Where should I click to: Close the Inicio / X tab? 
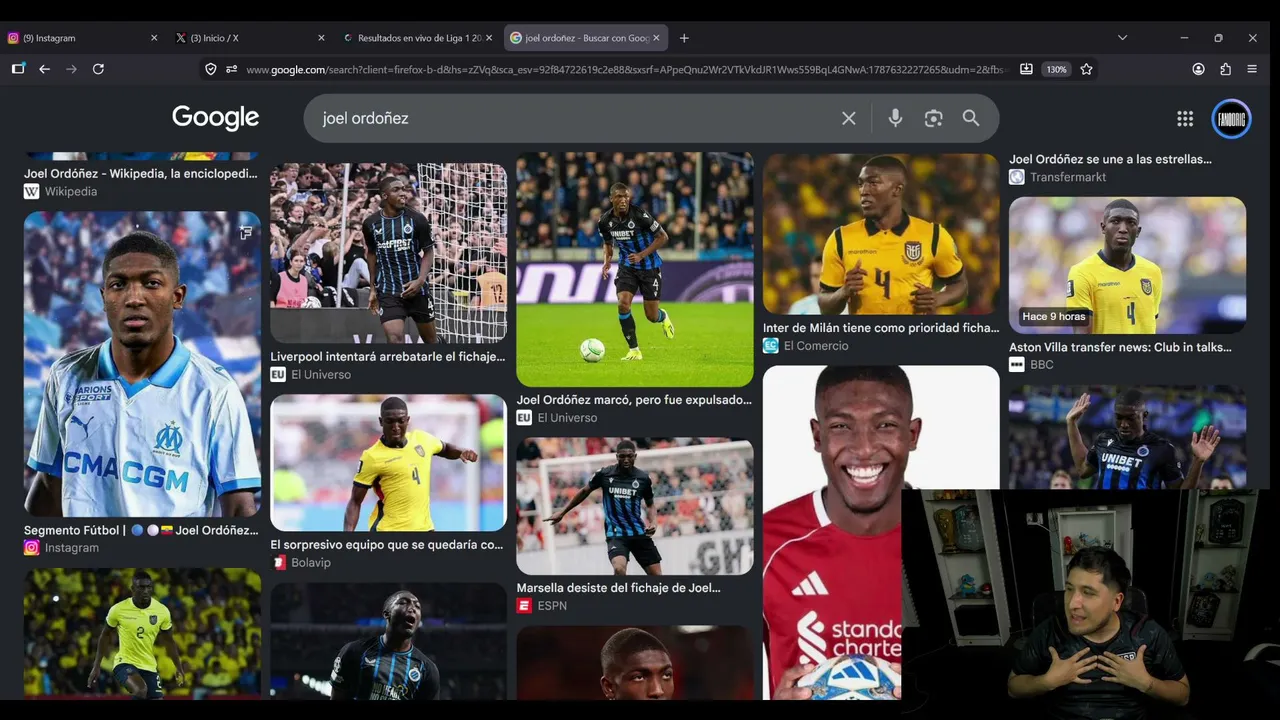click(321, 38)
